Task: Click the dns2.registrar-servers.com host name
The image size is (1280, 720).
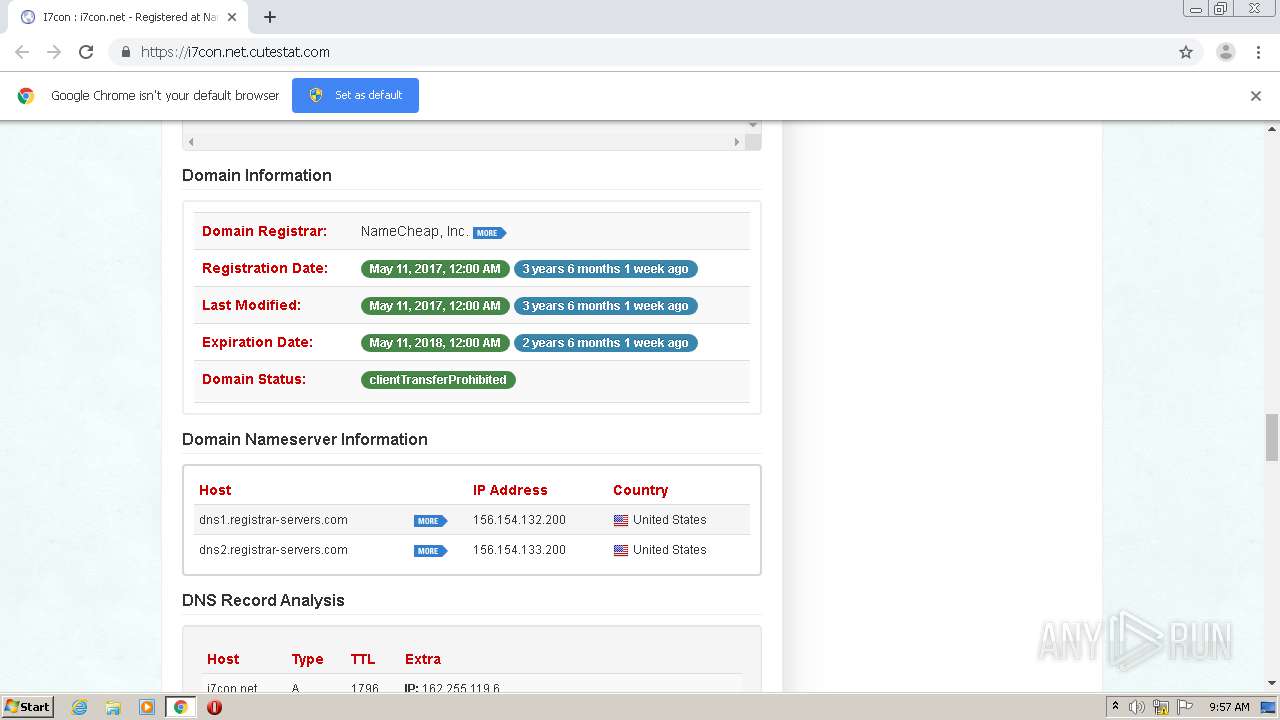Action: [273, 550]
